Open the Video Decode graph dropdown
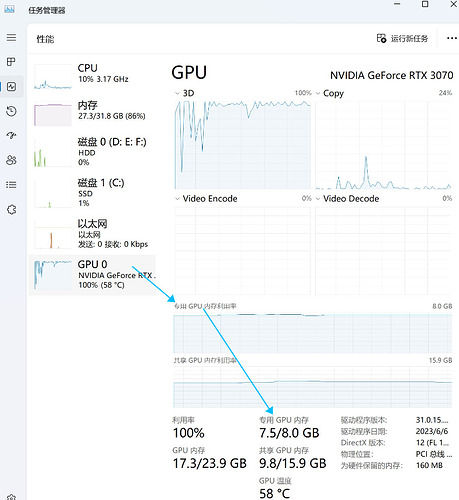 (318, 199)
